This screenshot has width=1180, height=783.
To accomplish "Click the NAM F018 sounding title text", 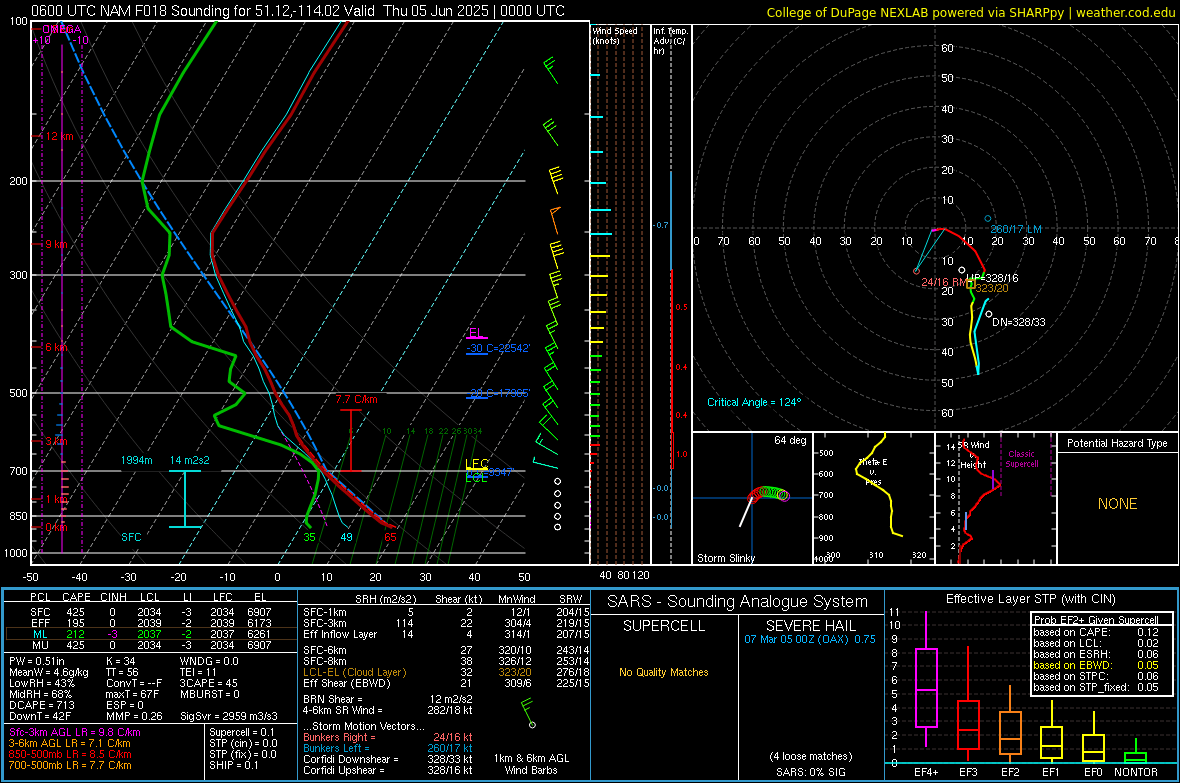I will pos(297,11).
